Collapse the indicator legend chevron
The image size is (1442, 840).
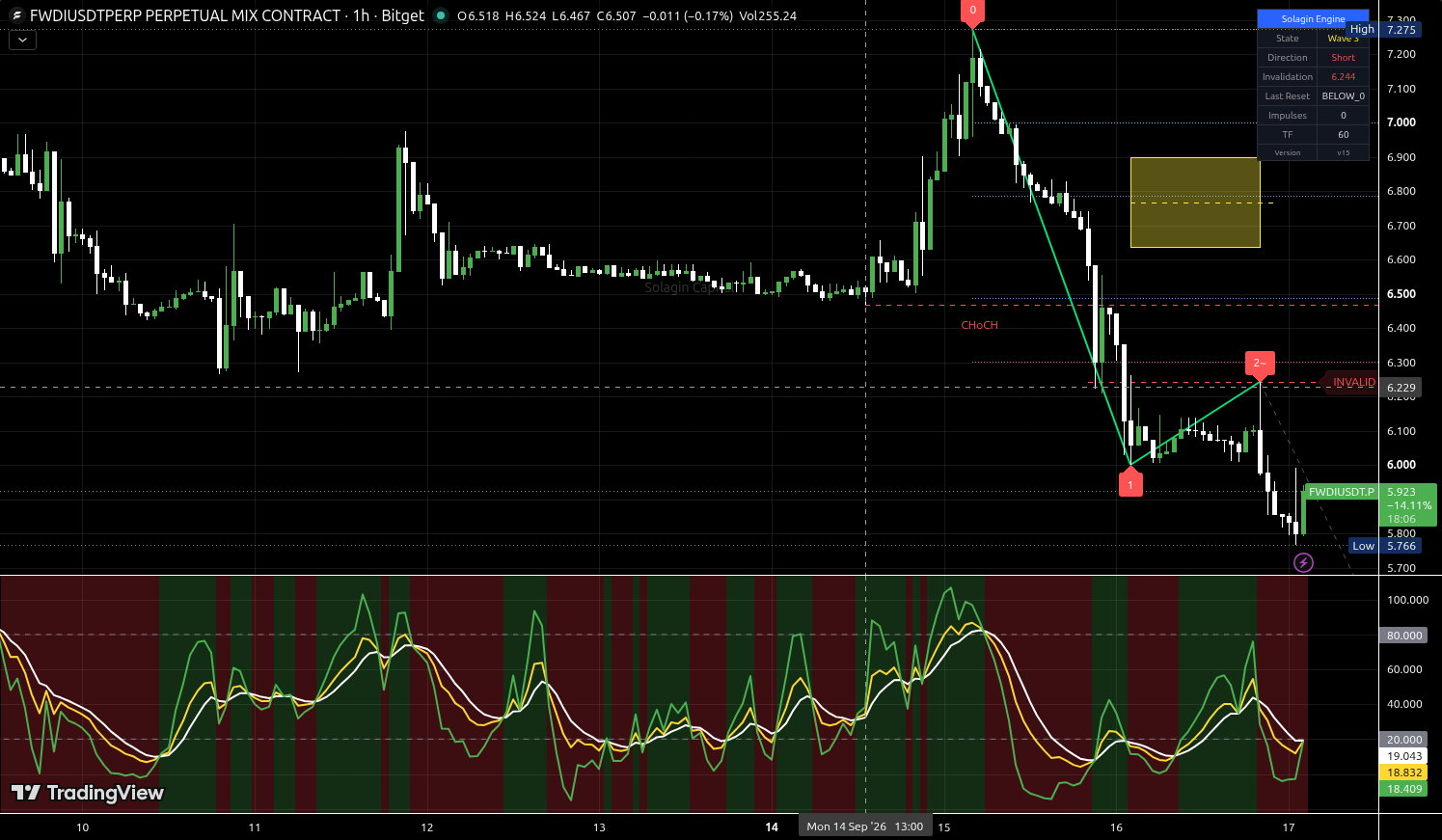[22, 41]
